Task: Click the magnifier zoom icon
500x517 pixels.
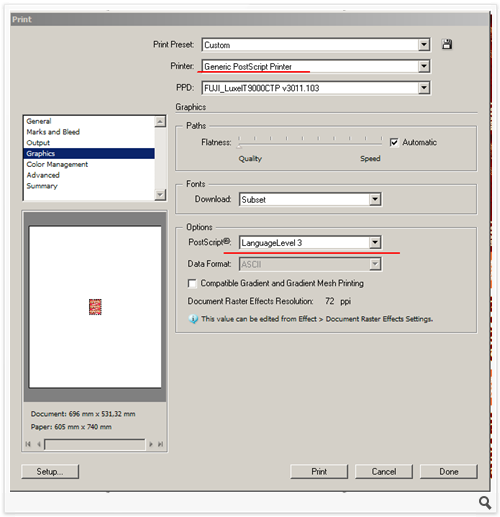Action: 485,502
